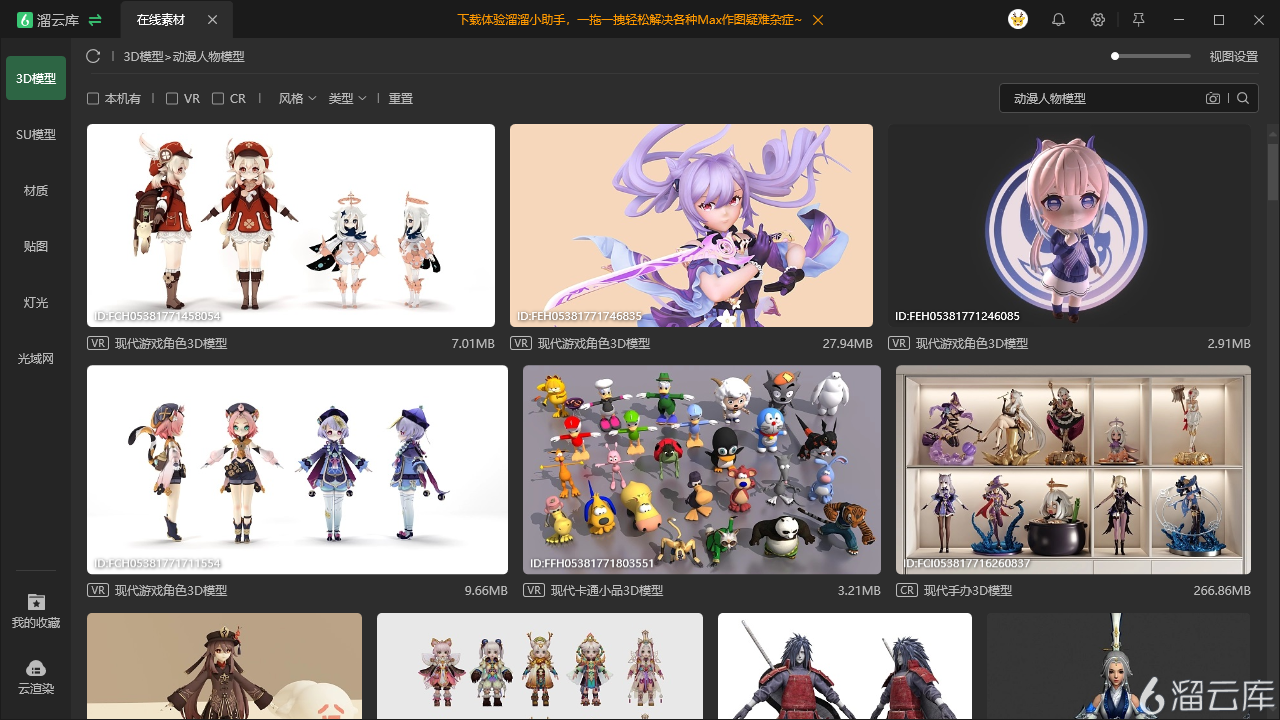Toggle the 本机有 checkbox
1280x720 pixels.
pyautogui.click(x=93, y=98)
